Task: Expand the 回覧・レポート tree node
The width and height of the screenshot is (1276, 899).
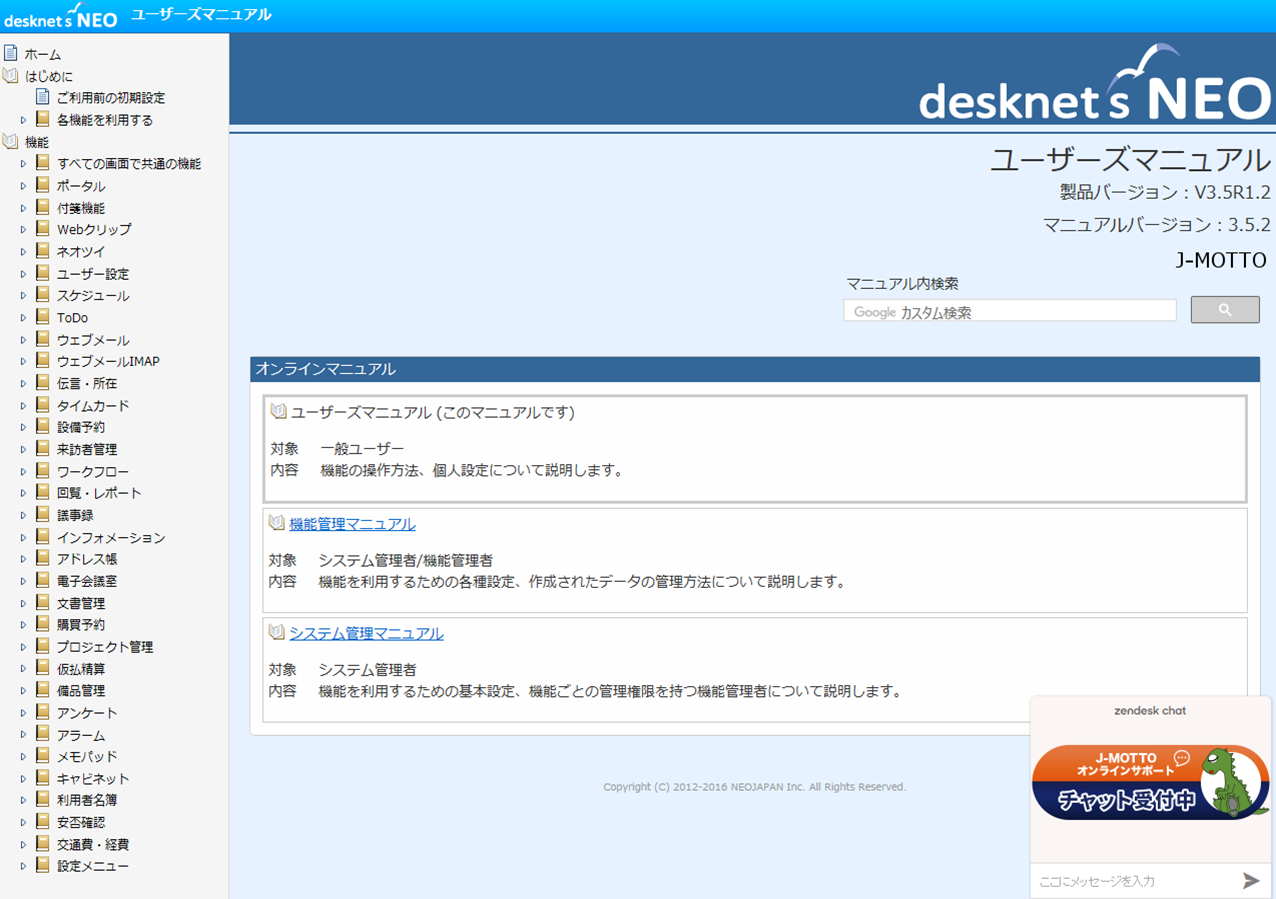Action: (x=23, y=493)
